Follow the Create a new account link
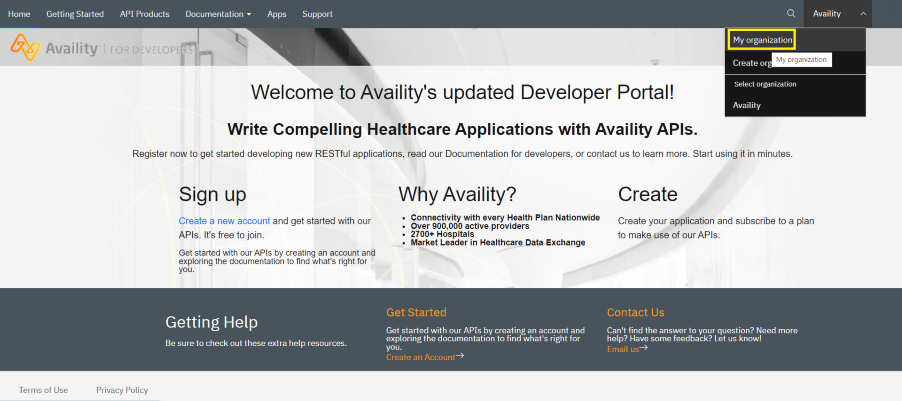Screen dimensions: 902x401 point(224,221)
